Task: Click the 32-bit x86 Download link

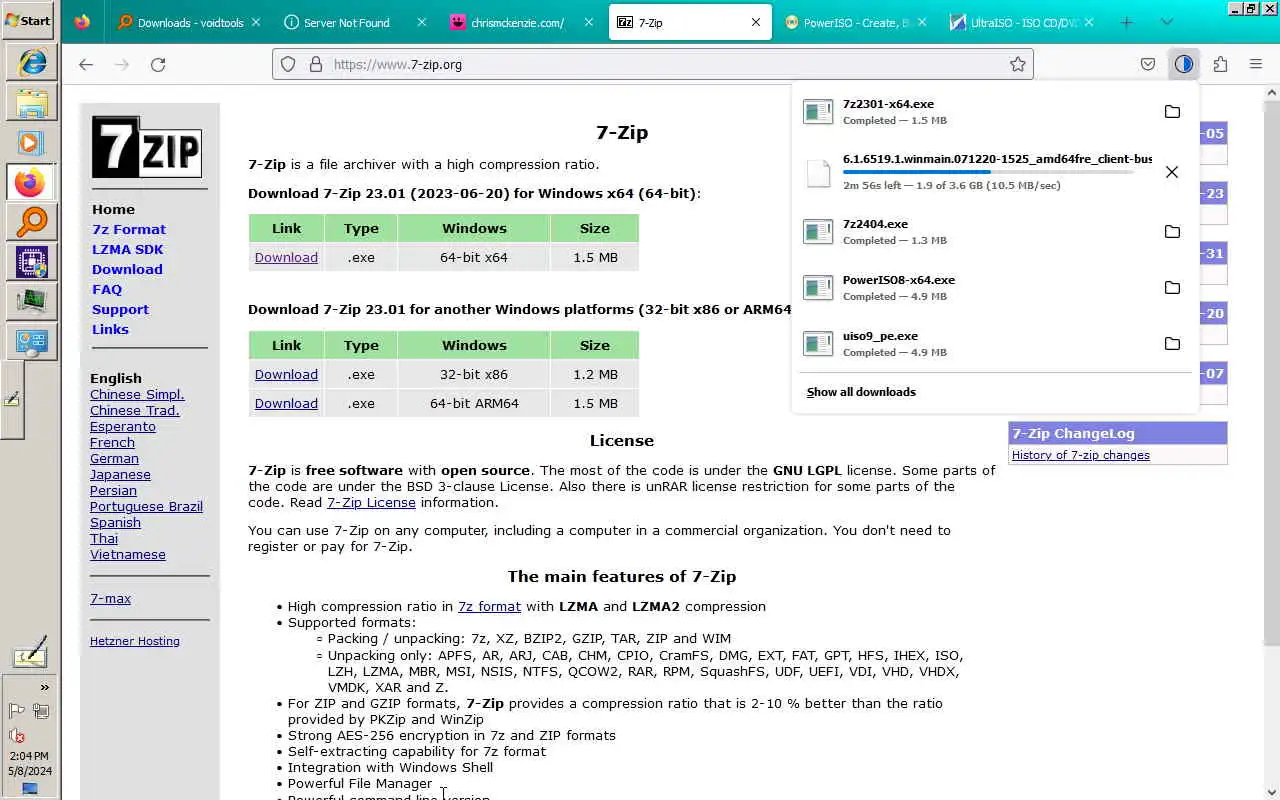Action: pos(286,374)
